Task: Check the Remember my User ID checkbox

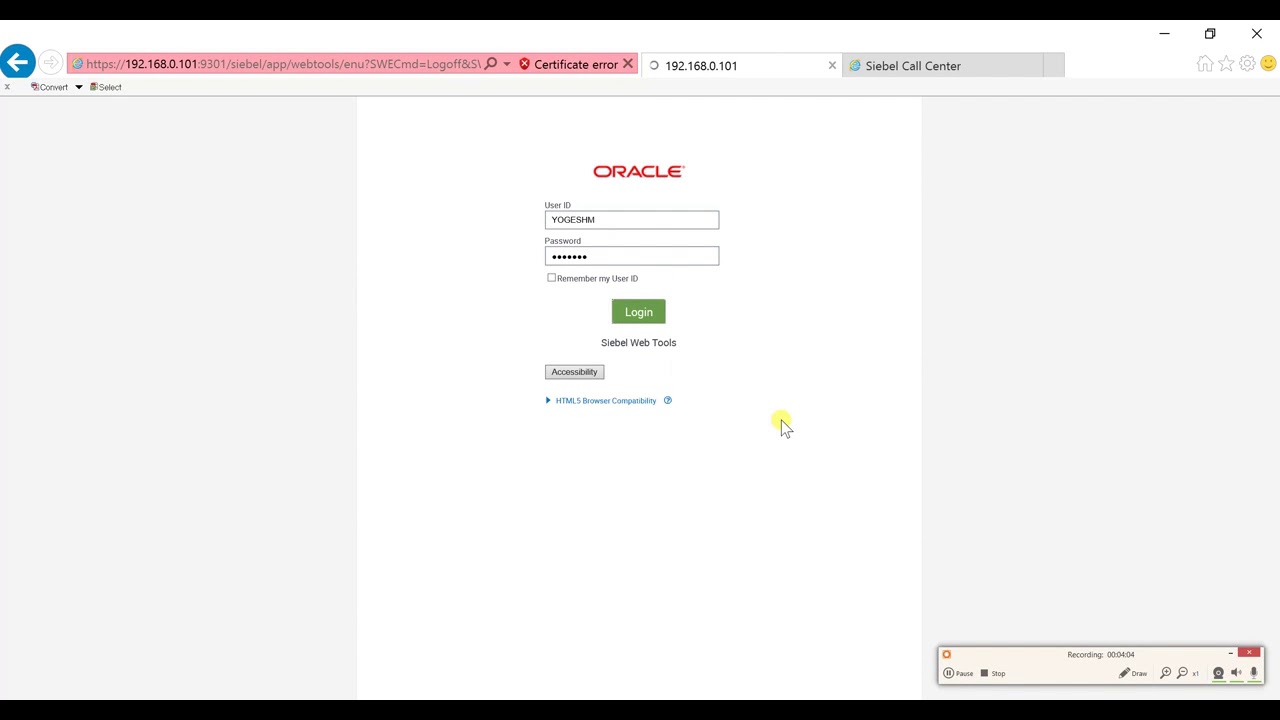Action: click(551, 278)
